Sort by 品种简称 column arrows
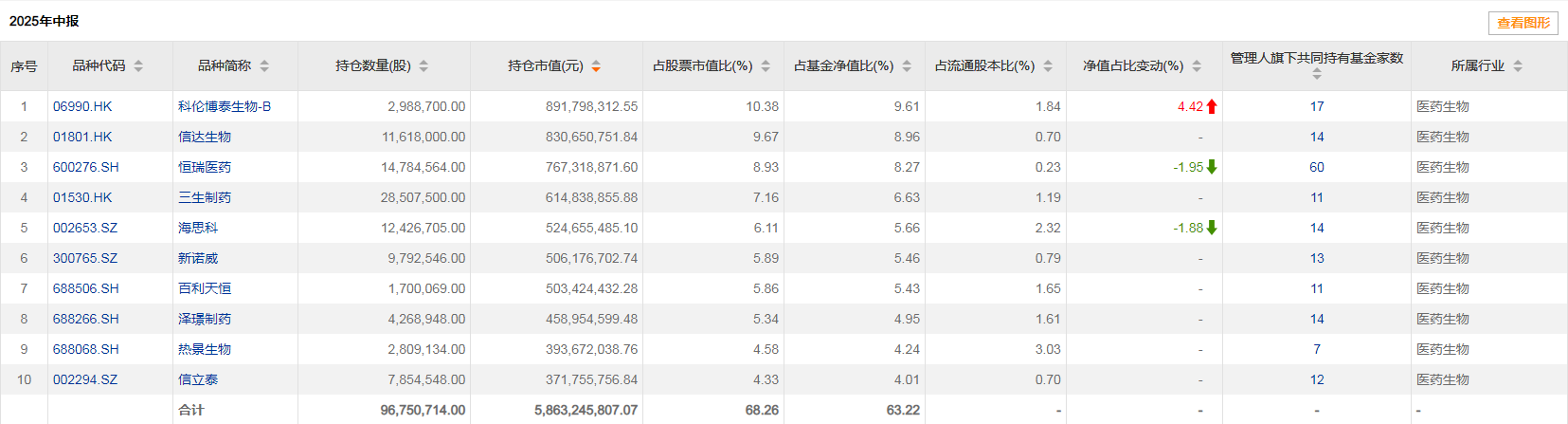Viewport: 1568px width, 424px height. [x=264, y=65]
